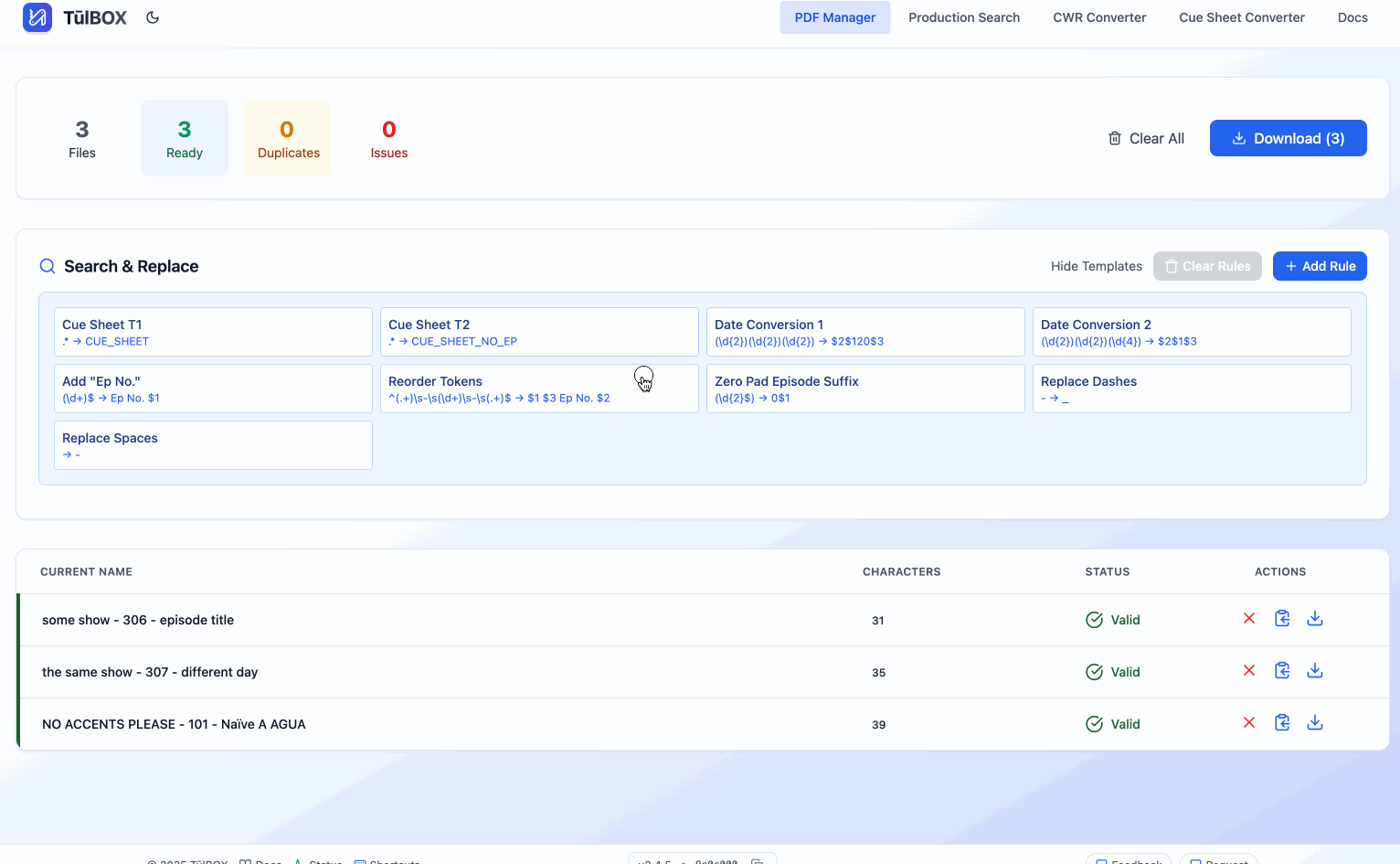Click the Download (3) button
The height and width of the screenshot is (864, 1400).
[1288, 137]
